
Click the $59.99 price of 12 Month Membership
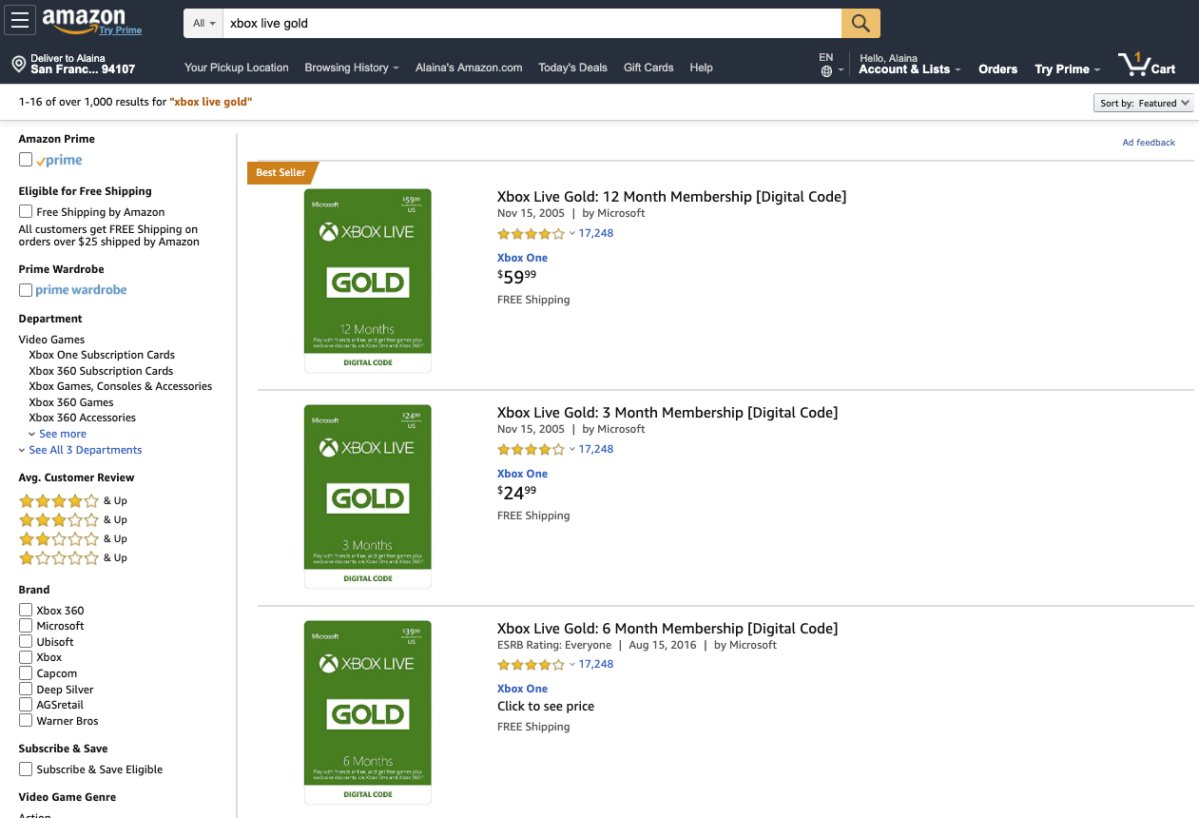[x=517, y=277]
